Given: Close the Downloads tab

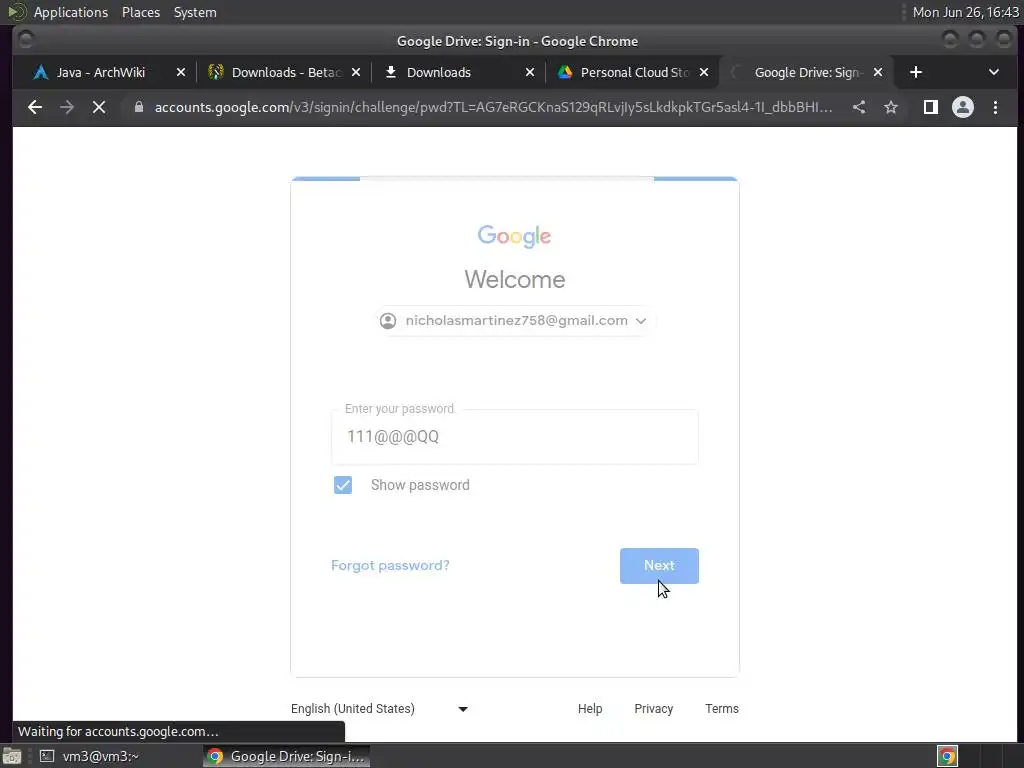Looking at the screenshot, I should (x=530, y=72).
